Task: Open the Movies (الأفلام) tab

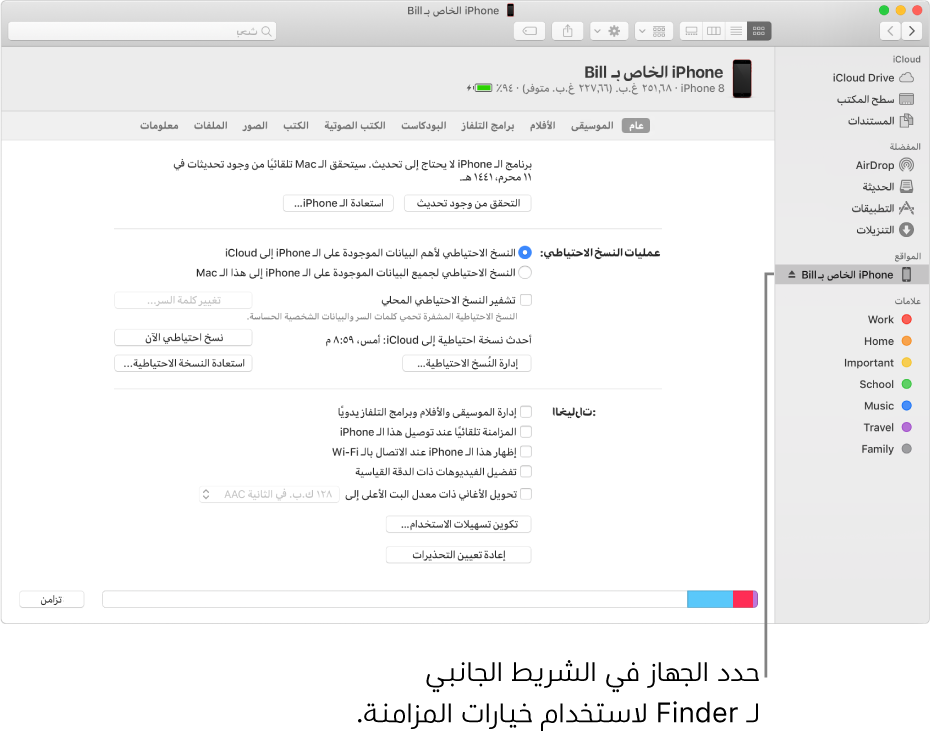Action: click(543, 125)
